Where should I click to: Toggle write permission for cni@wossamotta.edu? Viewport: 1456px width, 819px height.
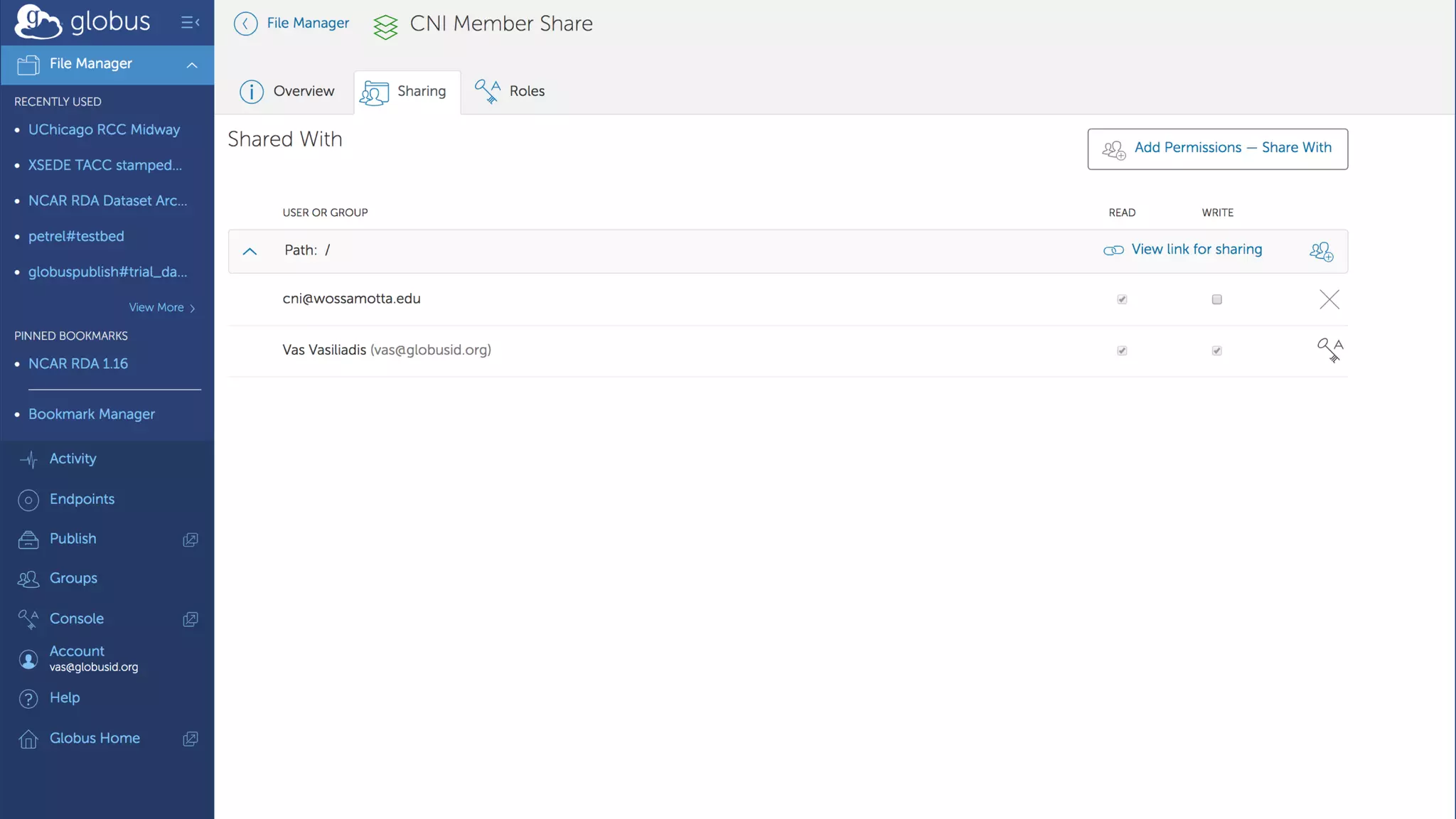1216,299
